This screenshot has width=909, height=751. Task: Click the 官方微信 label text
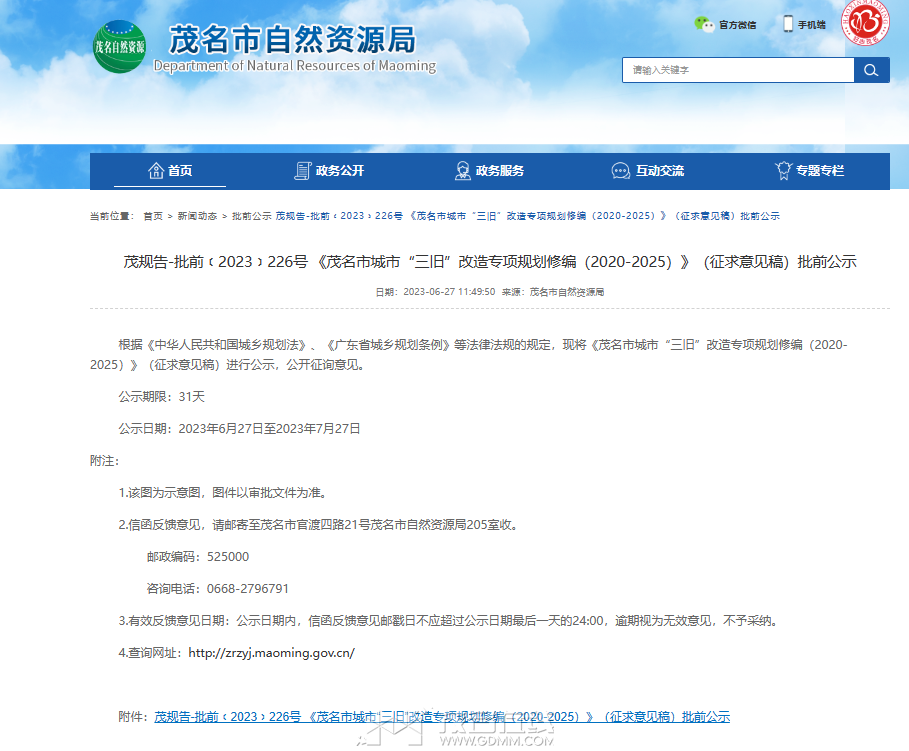(737, 25)
